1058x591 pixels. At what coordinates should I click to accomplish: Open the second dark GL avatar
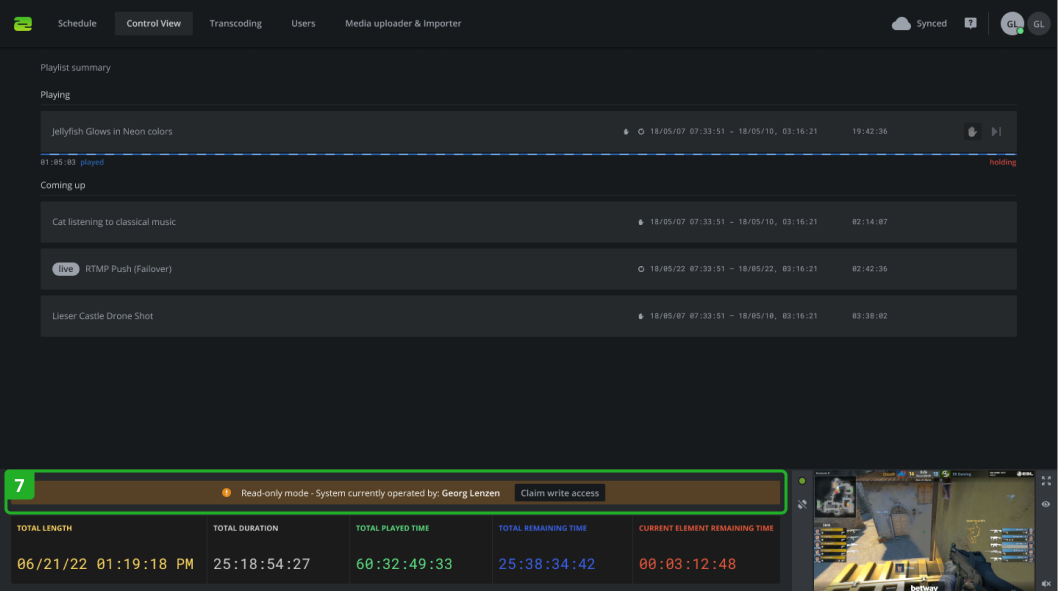pos(1039,24)
